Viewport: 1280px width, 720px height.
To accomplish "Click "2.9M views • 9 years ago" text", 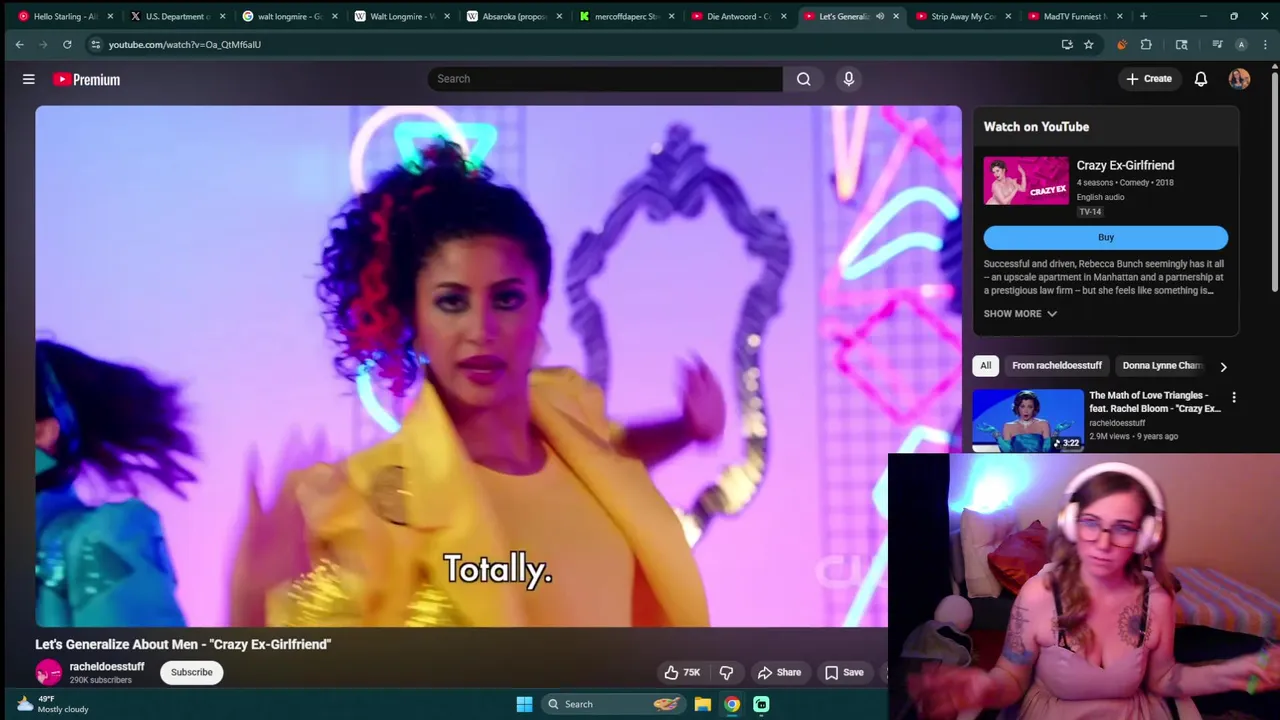I will pyautogui.click(x=1133, y=437).
